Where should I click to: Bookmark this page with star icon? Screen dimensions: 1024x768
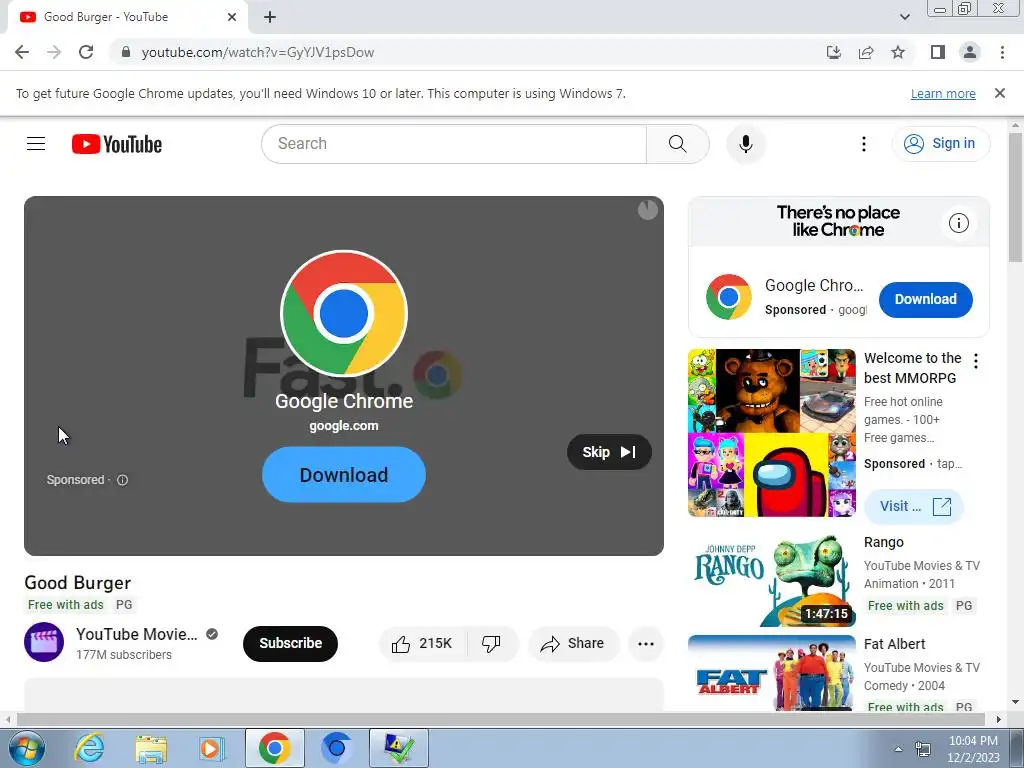coord(898,52)
